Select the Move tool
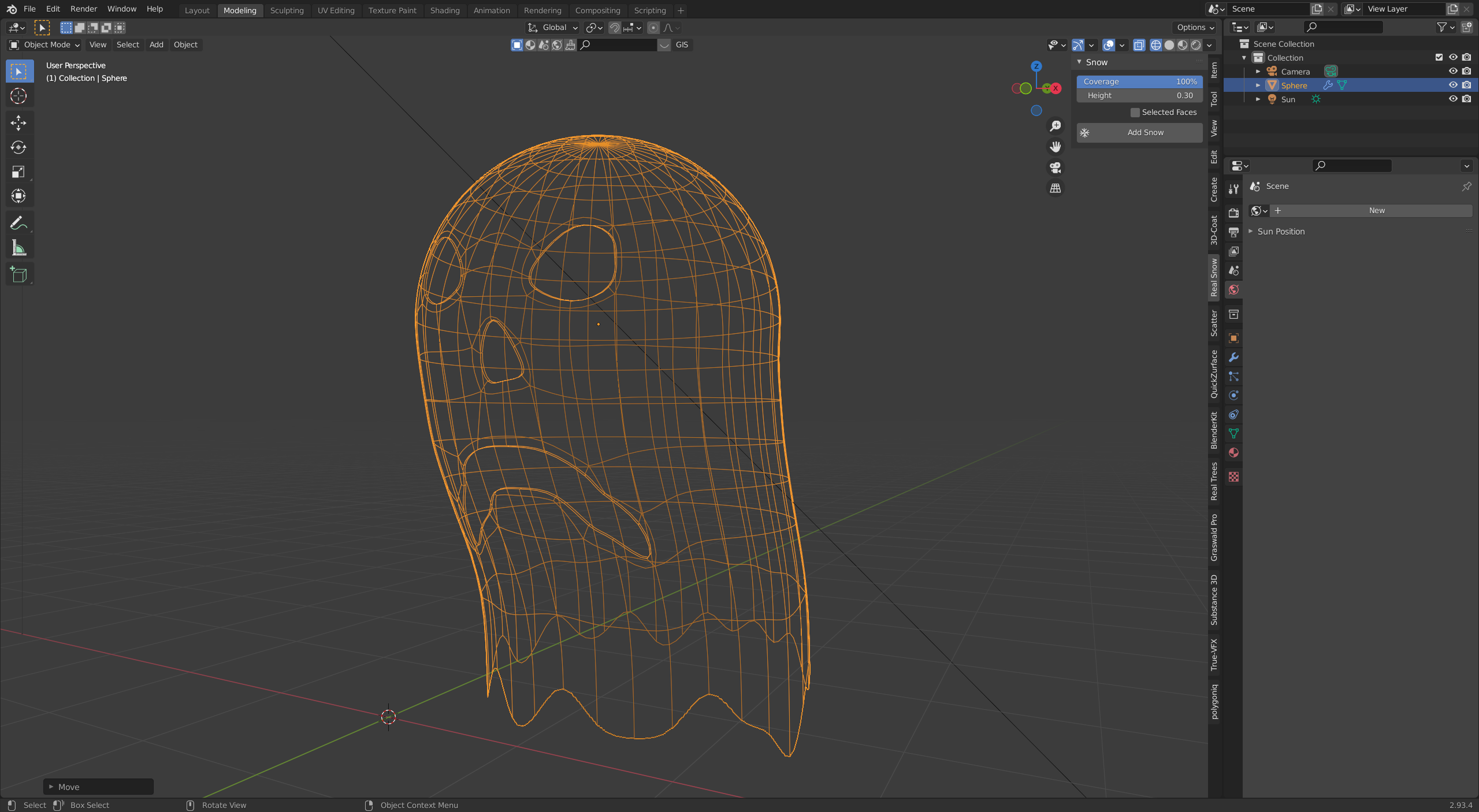The image size is (1479, 812). click(18, 122)
